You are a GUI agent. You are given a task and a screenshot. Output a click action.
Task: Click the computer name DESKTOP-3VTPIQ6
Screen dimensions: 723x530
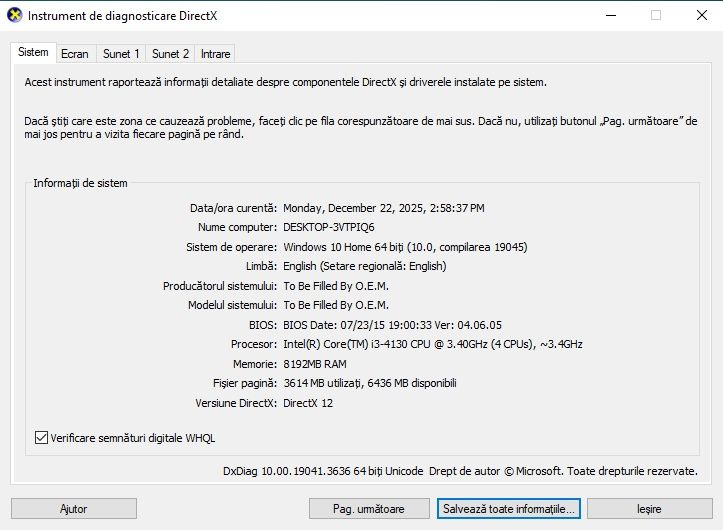click(x=331, y=227)
